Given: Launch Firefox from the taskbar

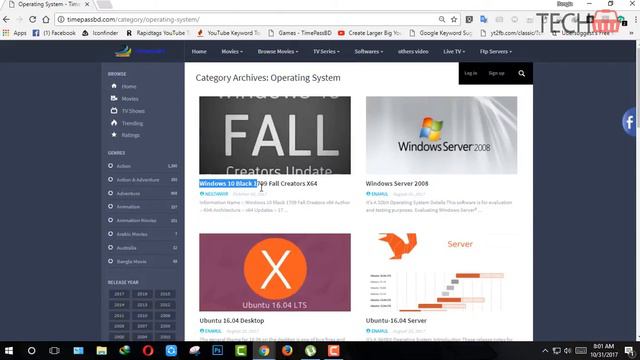Looking at the screenshot, I should [x=287, y=351].
